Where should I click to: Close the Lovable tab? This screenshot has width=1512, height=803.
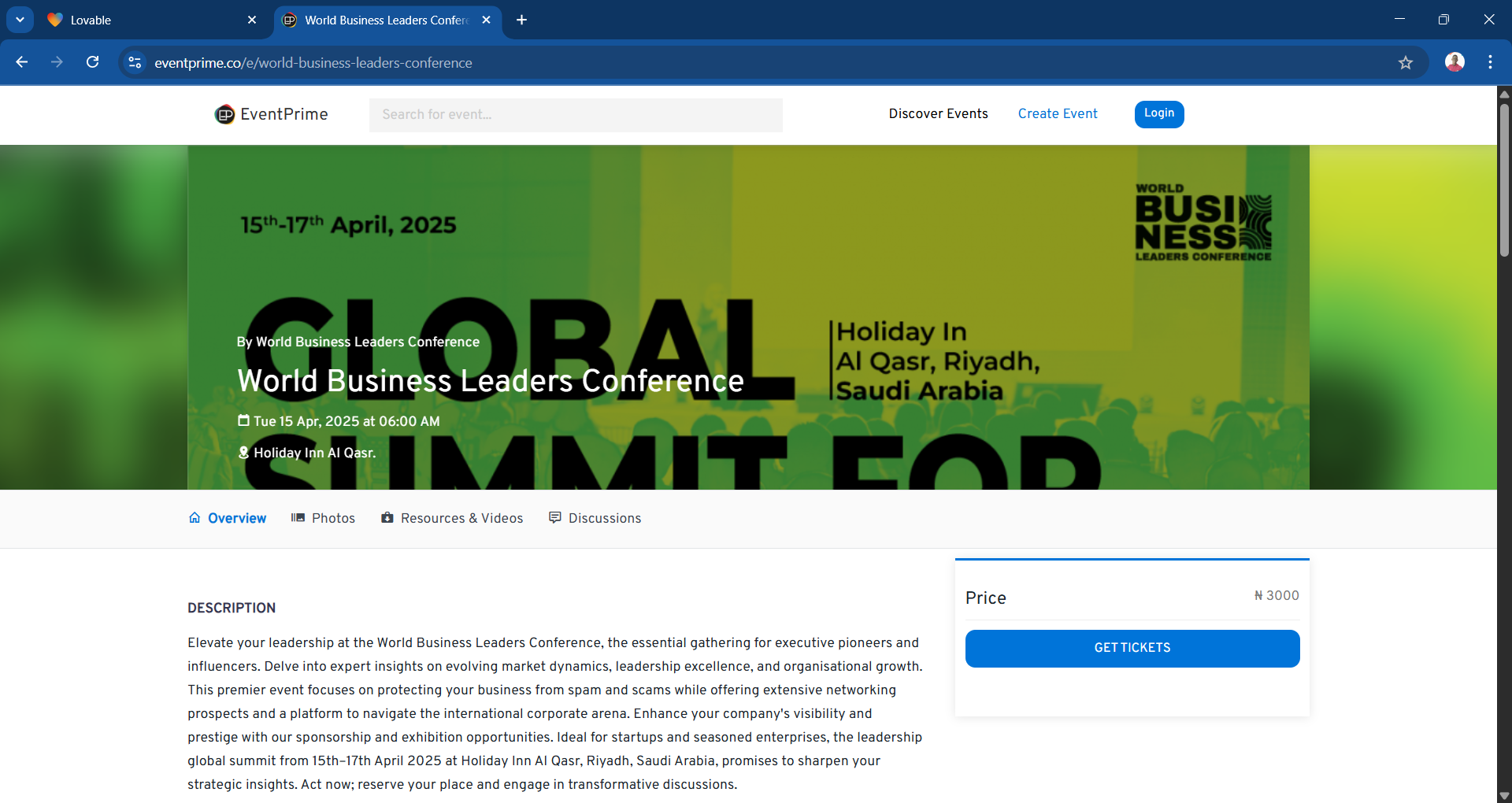click(252, 20)
